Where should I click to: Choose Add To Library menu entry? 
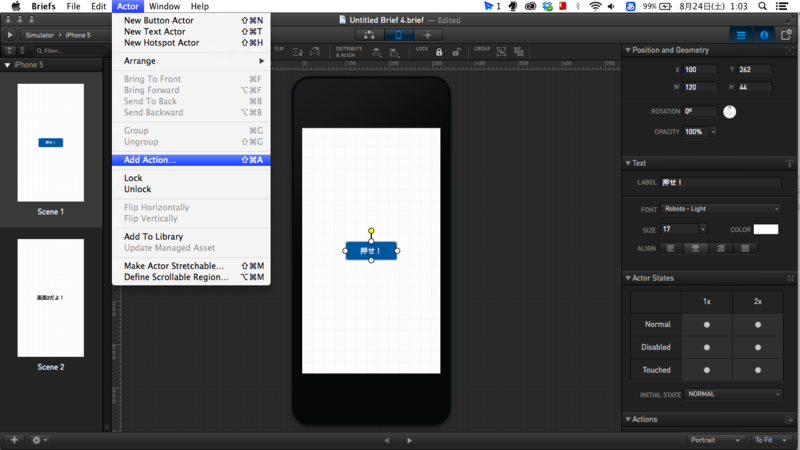[191, 237]
